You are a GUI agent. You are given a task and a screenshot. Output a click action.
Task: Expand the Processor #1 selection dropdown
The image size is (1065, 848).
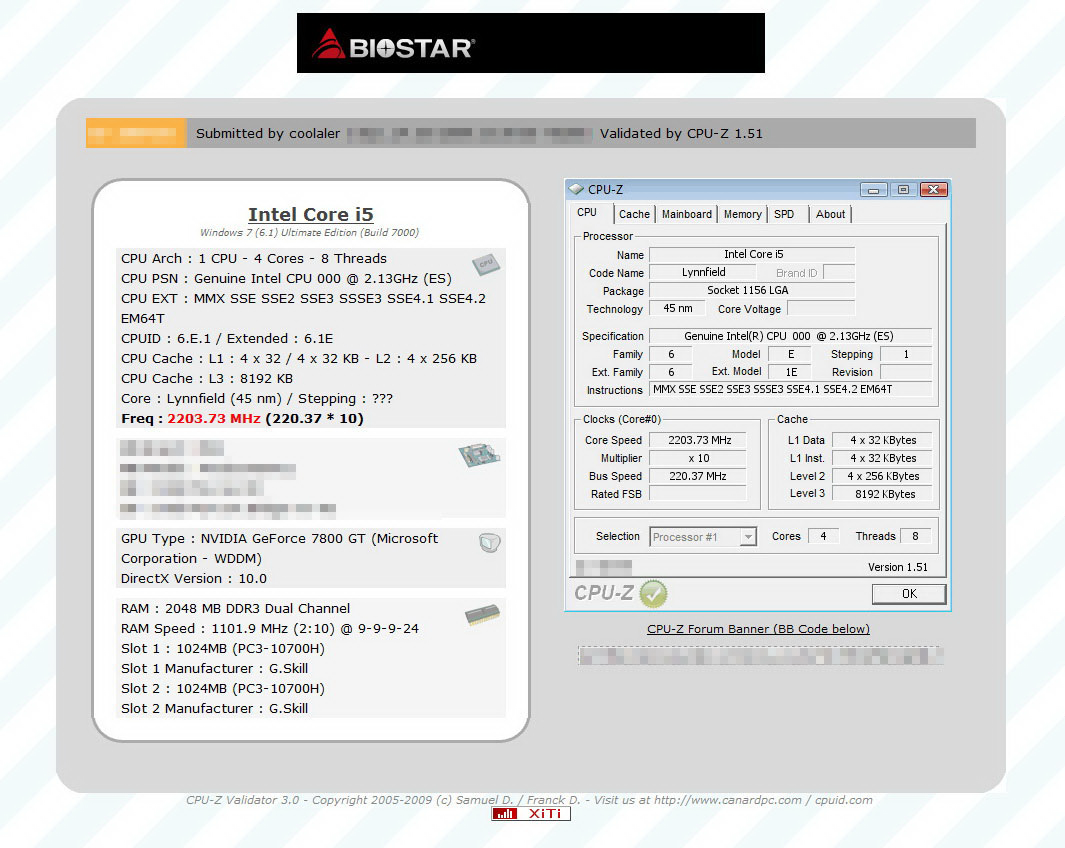coord(747,537)
